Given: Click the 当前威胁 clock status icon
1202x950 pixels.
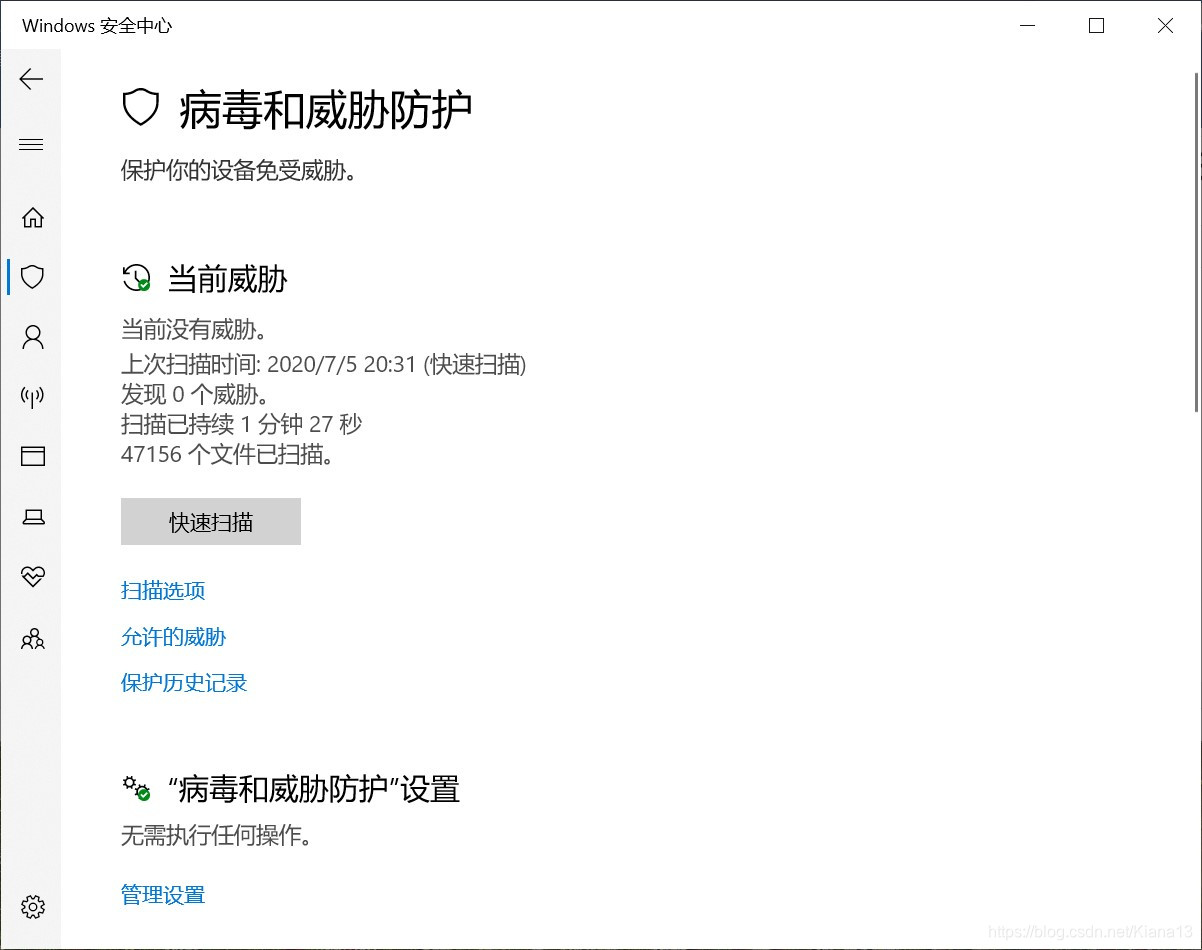Looking at the screenshot, I should click(x=136, y=278).
